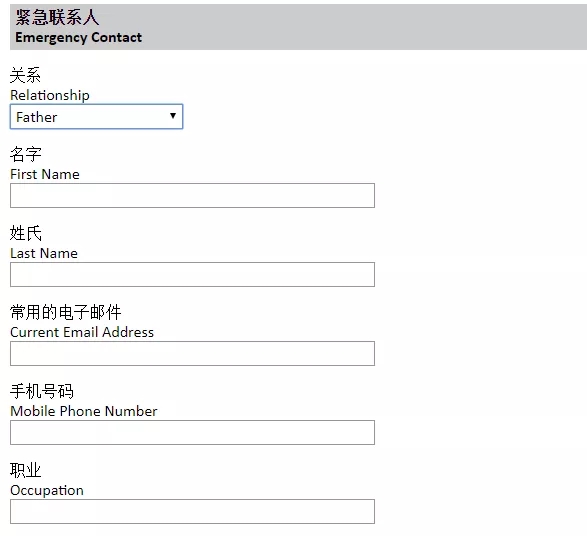Viewport: 587px width, 536px height.
Task: Click the 关系 Chinese label
Action: pos(25,75)
